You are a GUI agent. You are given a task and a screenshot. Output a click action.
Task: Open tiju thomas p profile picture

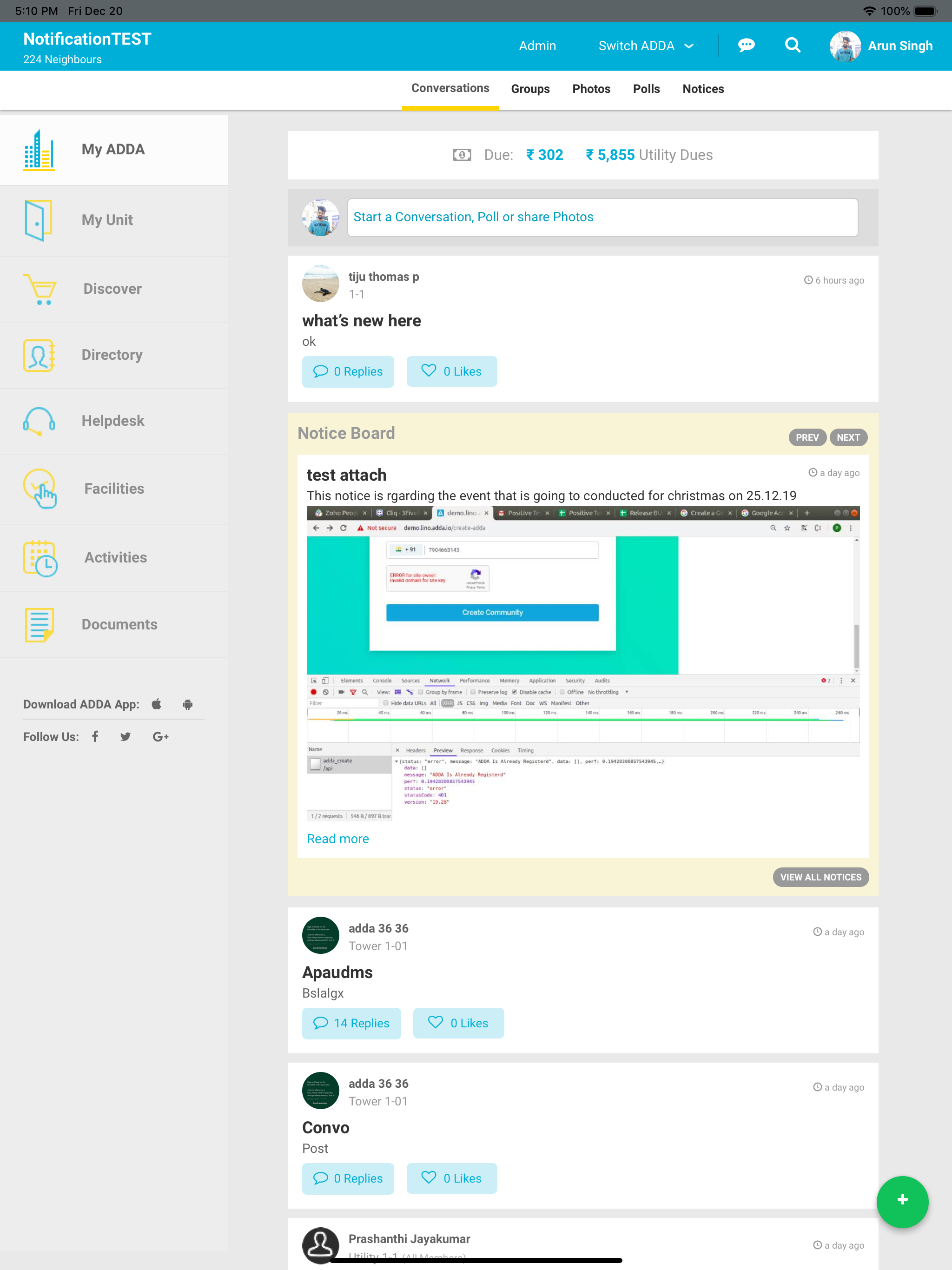[320, 283]
